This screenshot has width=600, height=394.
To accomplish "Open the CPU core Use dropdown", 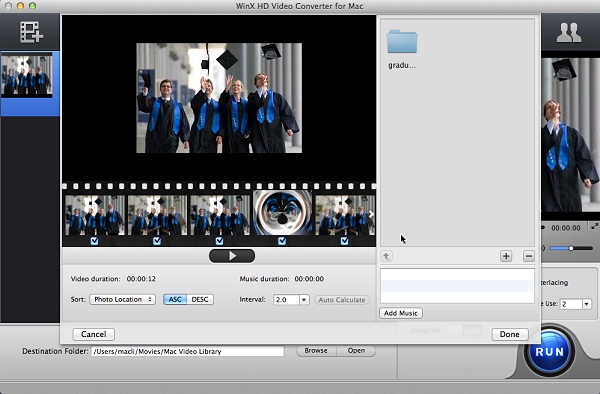I will point(586,304).
